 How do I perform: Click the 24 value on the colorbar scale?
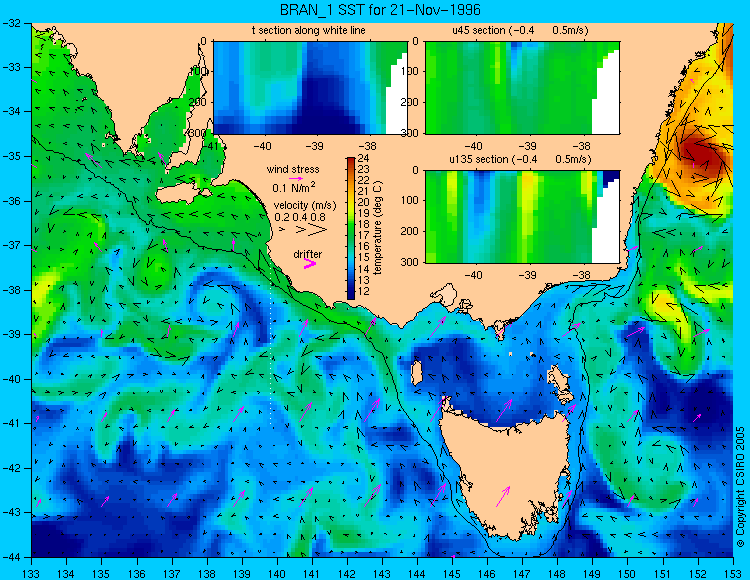[363, 159]
